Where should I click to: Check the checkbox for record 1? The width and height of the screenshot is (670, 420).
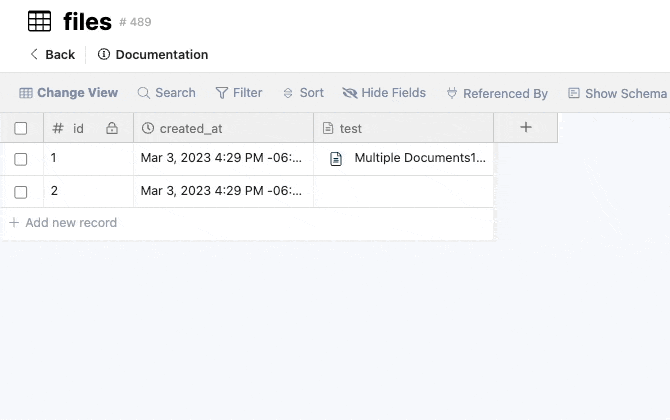(21, 159)
